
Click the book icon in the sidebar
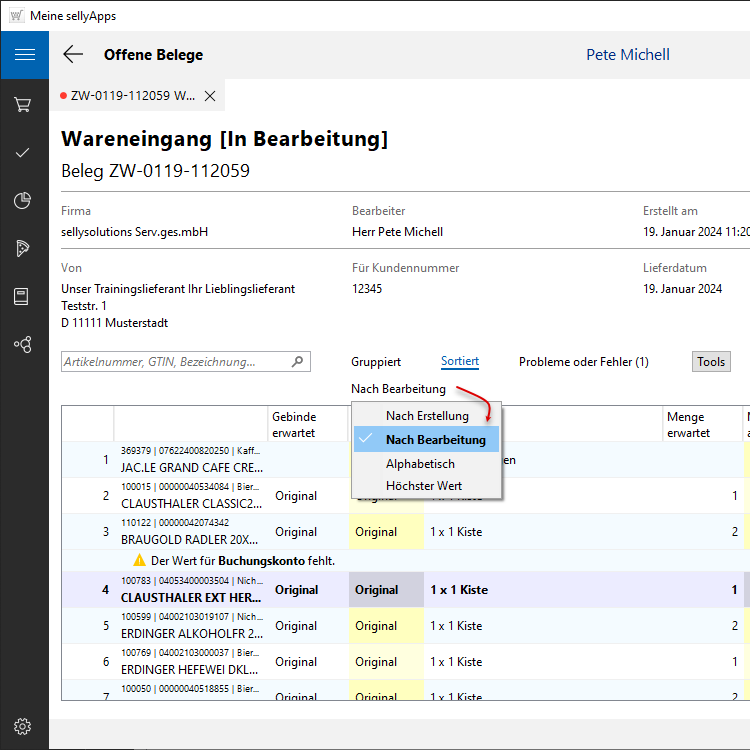tap(23, 296)
